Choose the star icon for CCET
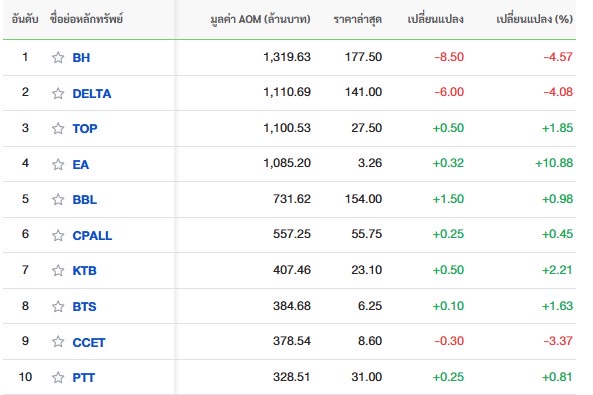The width and height of the screenshot is (593, 395). point(58,342)
